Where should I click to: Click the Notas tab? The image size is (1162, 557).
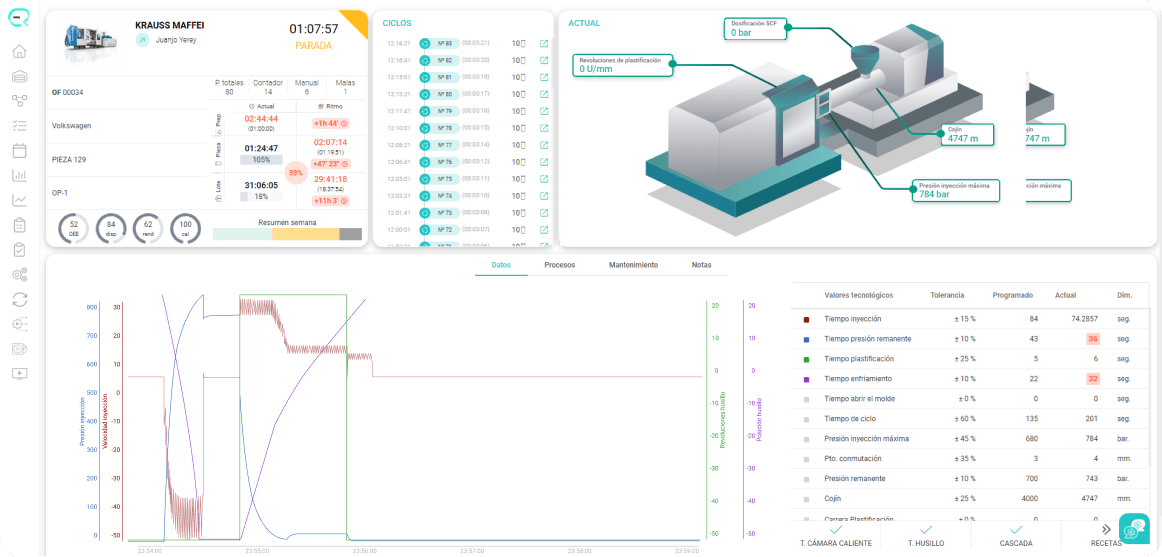tap(702, 264)
